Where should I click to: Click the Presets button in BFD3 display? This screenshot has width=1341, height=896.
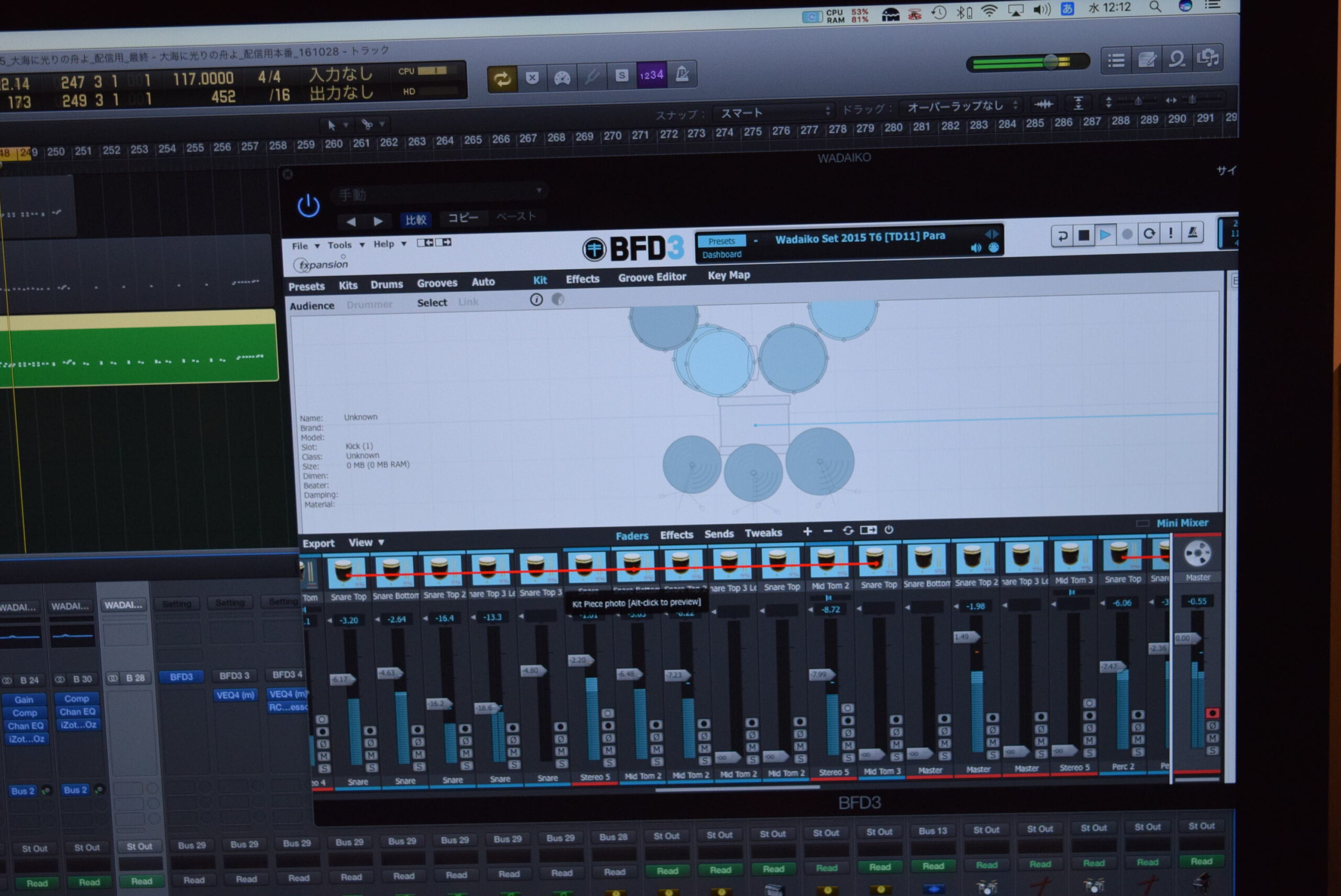(722, 241)
